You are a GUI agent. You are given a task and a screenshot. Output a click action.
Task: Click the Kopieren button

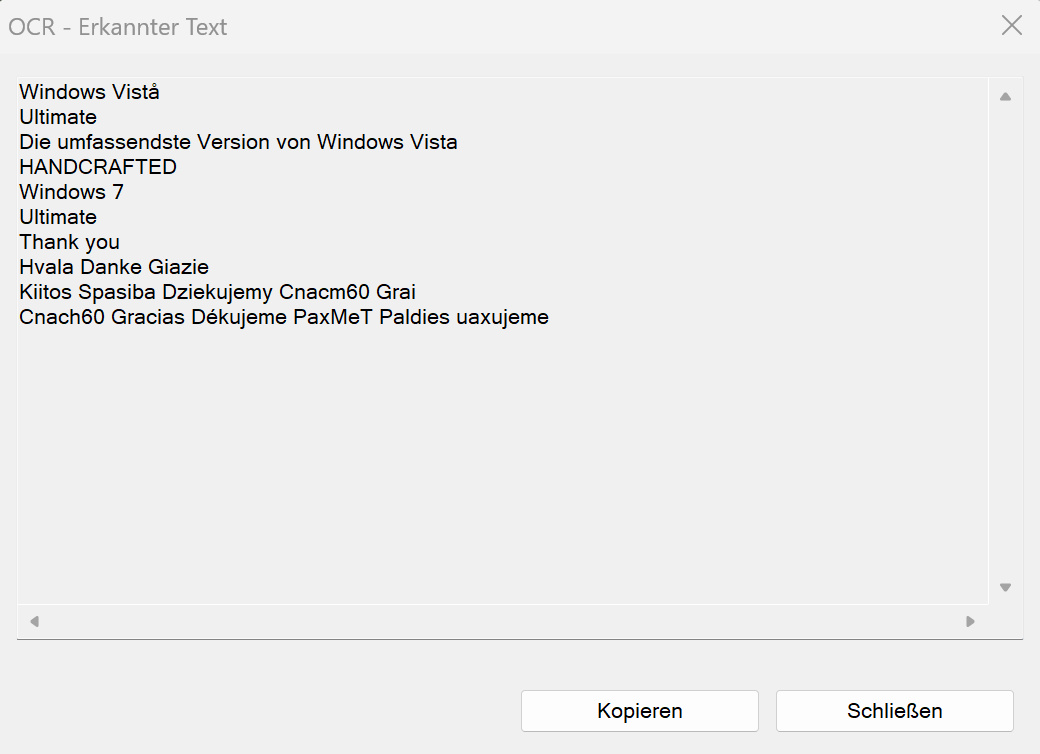point(639,711)
